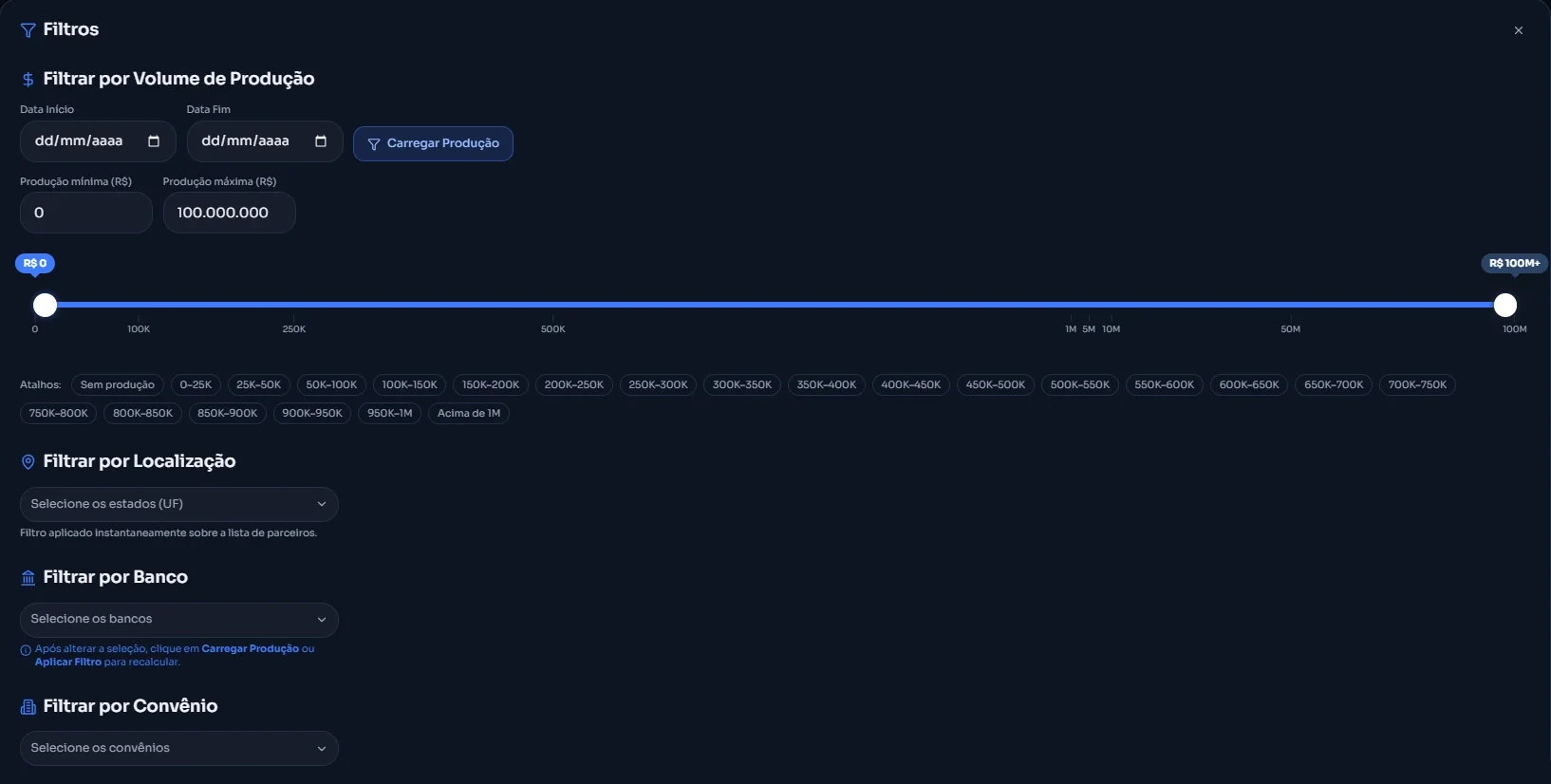The height and width of the screenshot is (784, 1551).
Task: Close the Filtros panel
Action: pos(1518,30)
